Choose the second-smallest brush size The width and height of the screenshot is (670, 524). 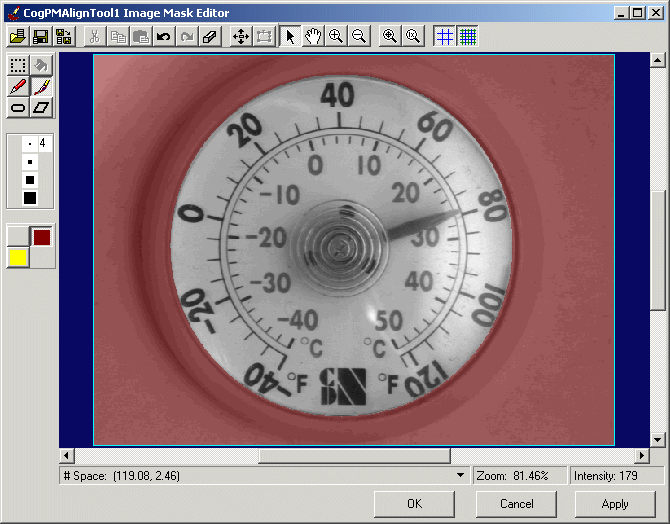pyautogui.click(x=29, y=162)
